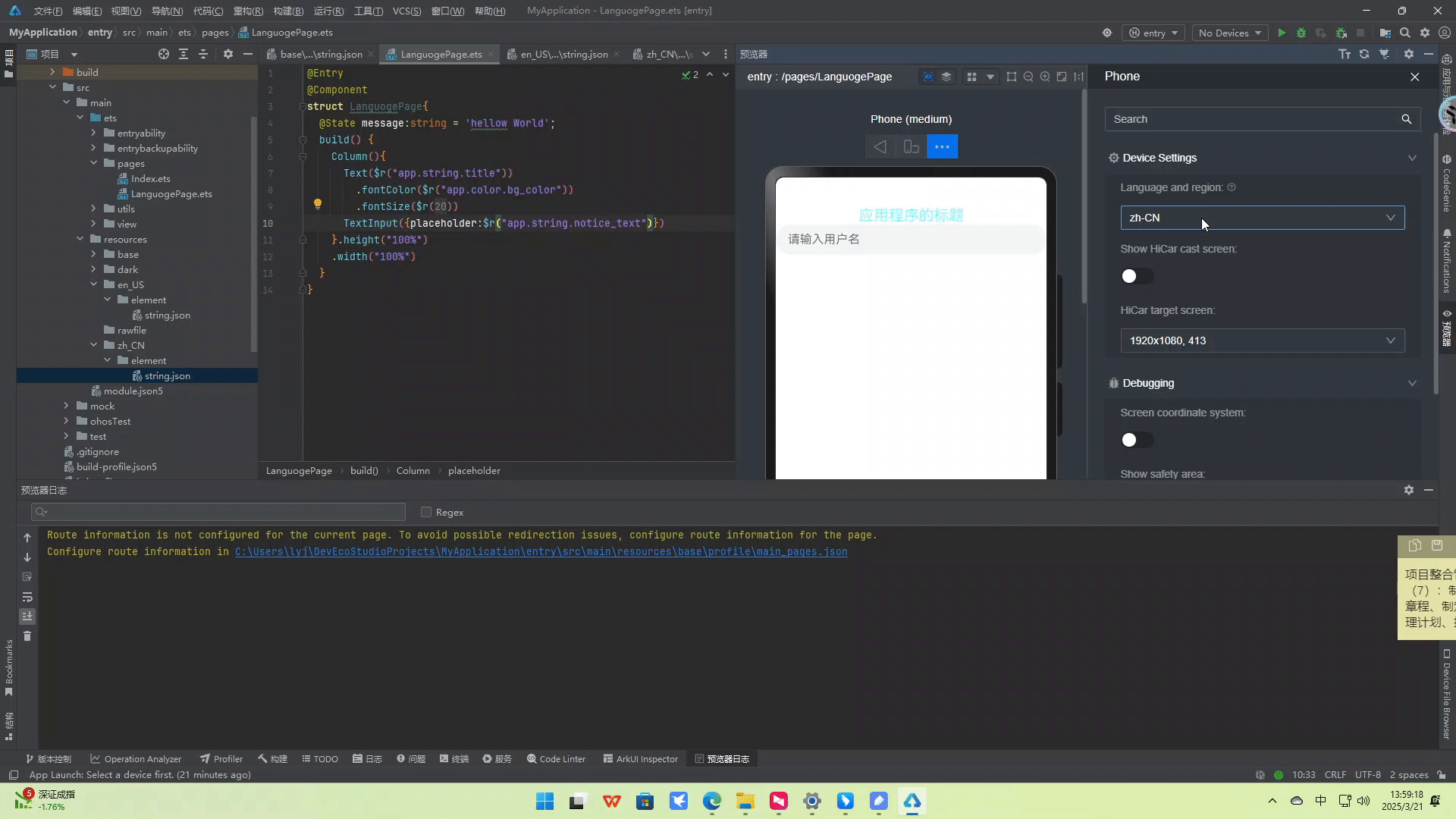
Task: Click the yellow lightbulb intention icon in the editor
Action: (318, 203)
